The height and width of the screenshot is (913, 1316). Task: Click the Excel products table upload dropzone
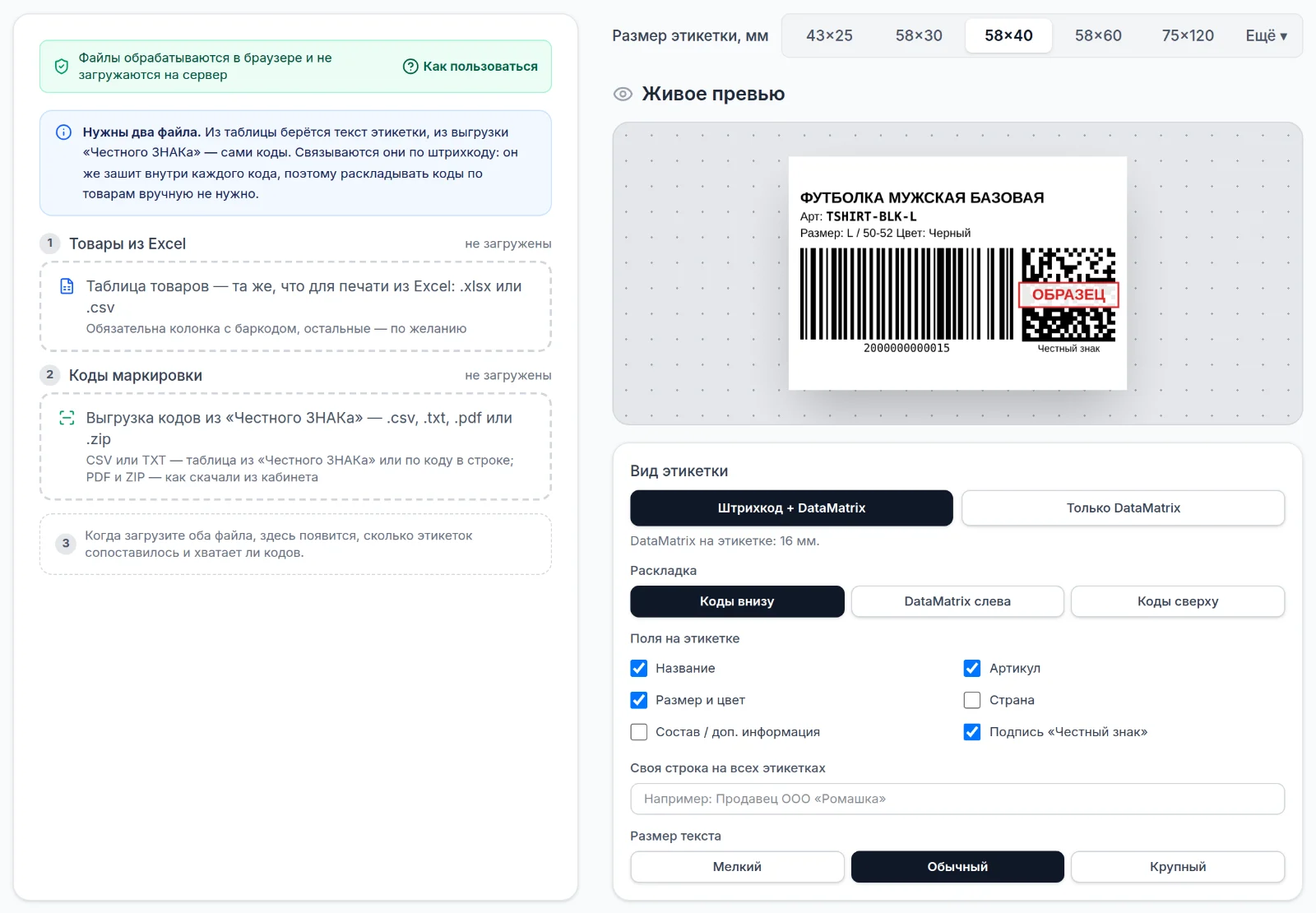click(295, 307)
